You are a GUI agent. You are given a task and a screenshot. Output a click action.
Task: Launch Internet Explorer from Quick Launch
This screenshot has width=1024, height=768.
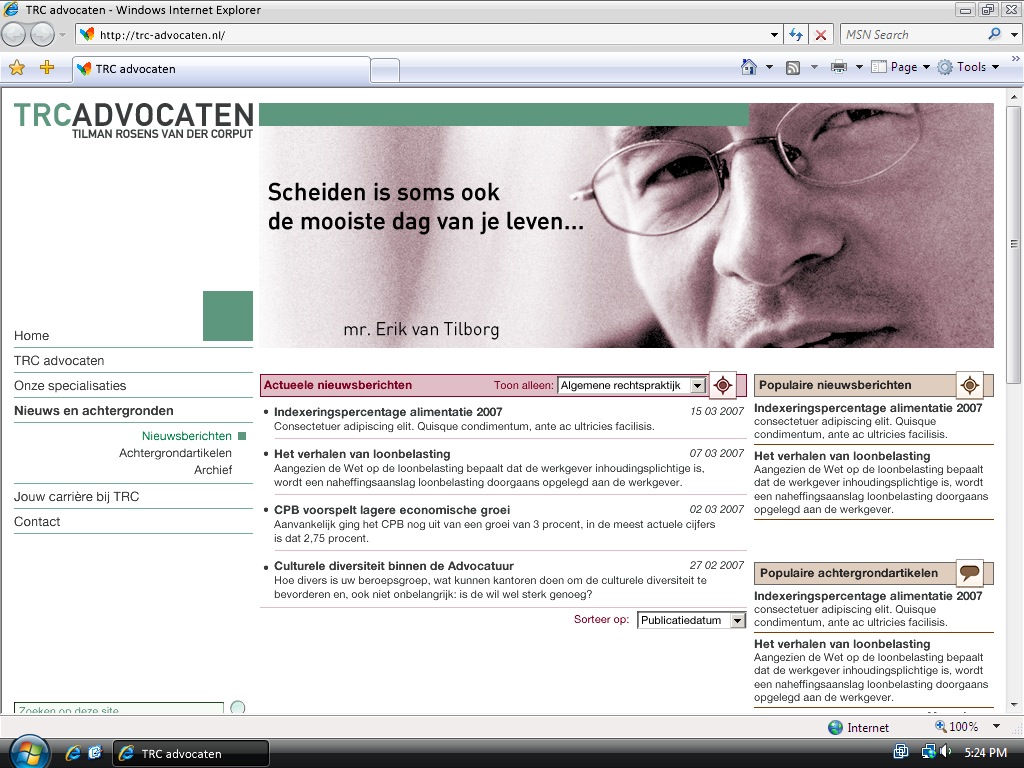(72, 753)
